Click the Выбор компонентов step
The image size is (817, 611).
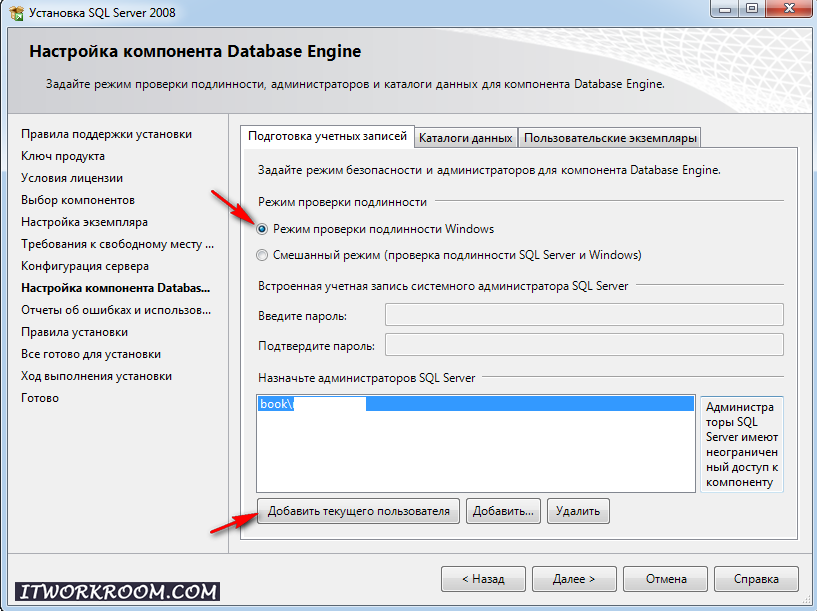[x=78, y=200]
